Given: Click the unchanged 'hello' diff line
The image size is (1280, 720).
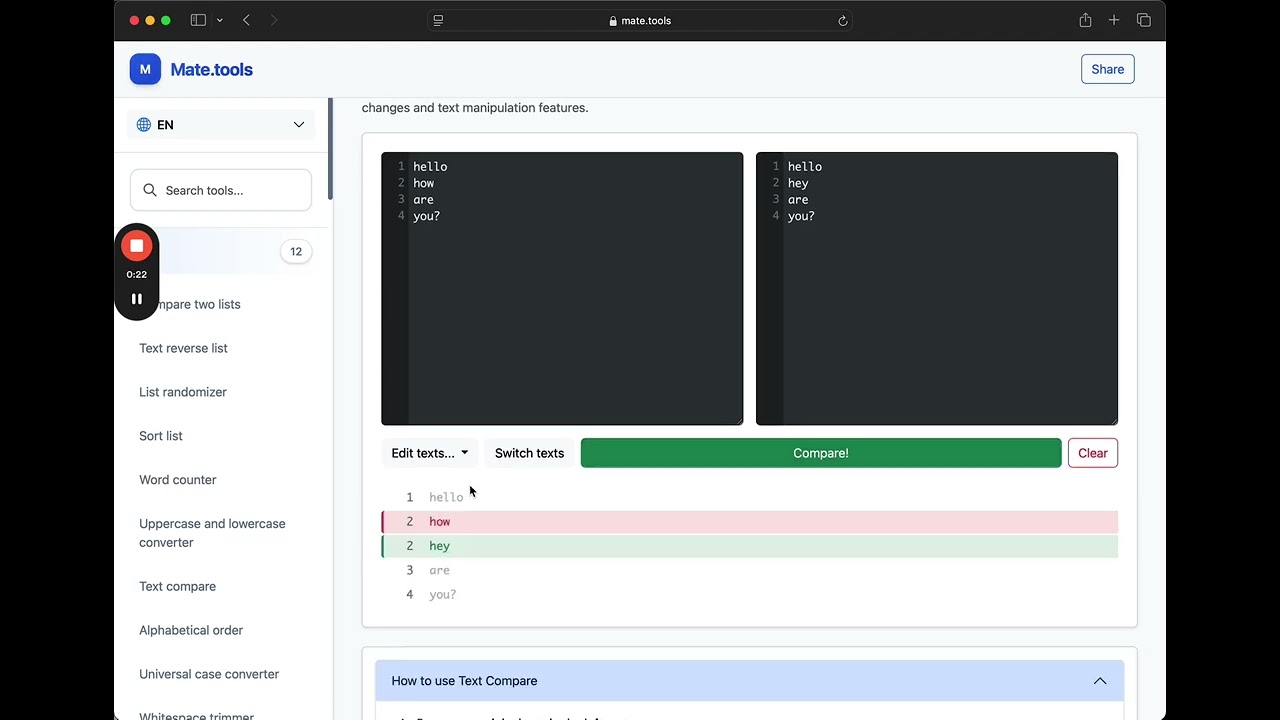Looking at the screenshot, I should tap(750, 497).
